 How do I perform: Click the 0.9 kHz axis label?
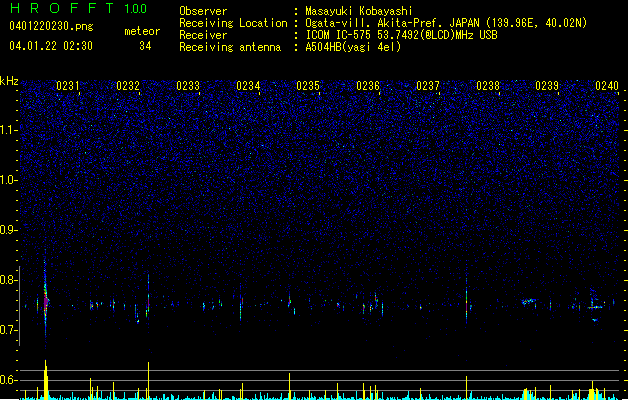(x=9, y=230)
